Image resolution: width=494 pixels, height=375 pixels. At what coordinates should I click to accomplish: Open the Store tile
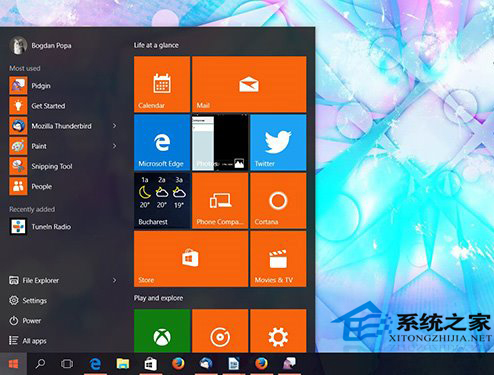click(x=191, y=259)
